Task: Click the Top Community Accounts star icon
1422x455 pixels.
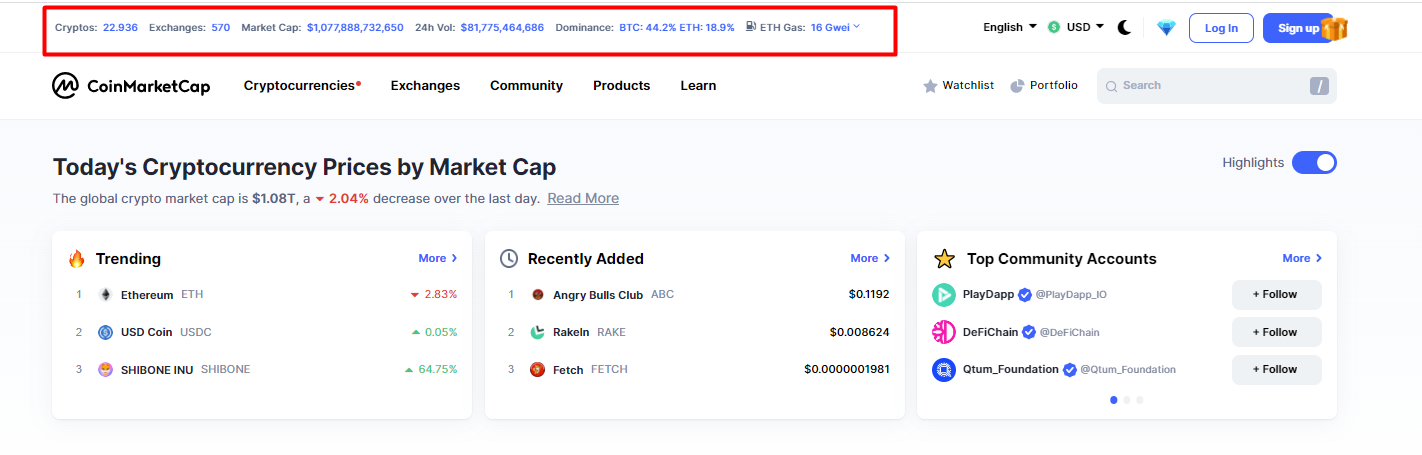Action: [x=944, y=259]
